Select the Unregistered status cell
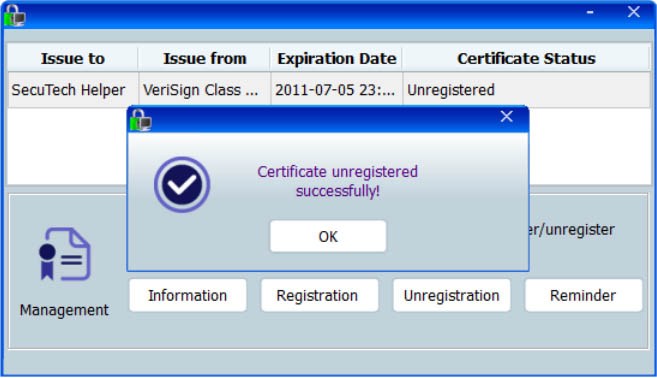This screenshot has height=378, width=657. [526, 90]
